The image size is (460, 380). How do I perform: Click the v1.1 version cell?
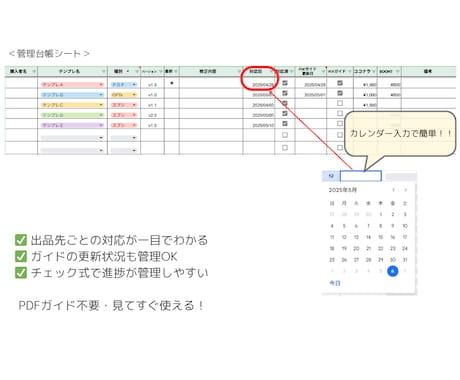pos(152,105)
